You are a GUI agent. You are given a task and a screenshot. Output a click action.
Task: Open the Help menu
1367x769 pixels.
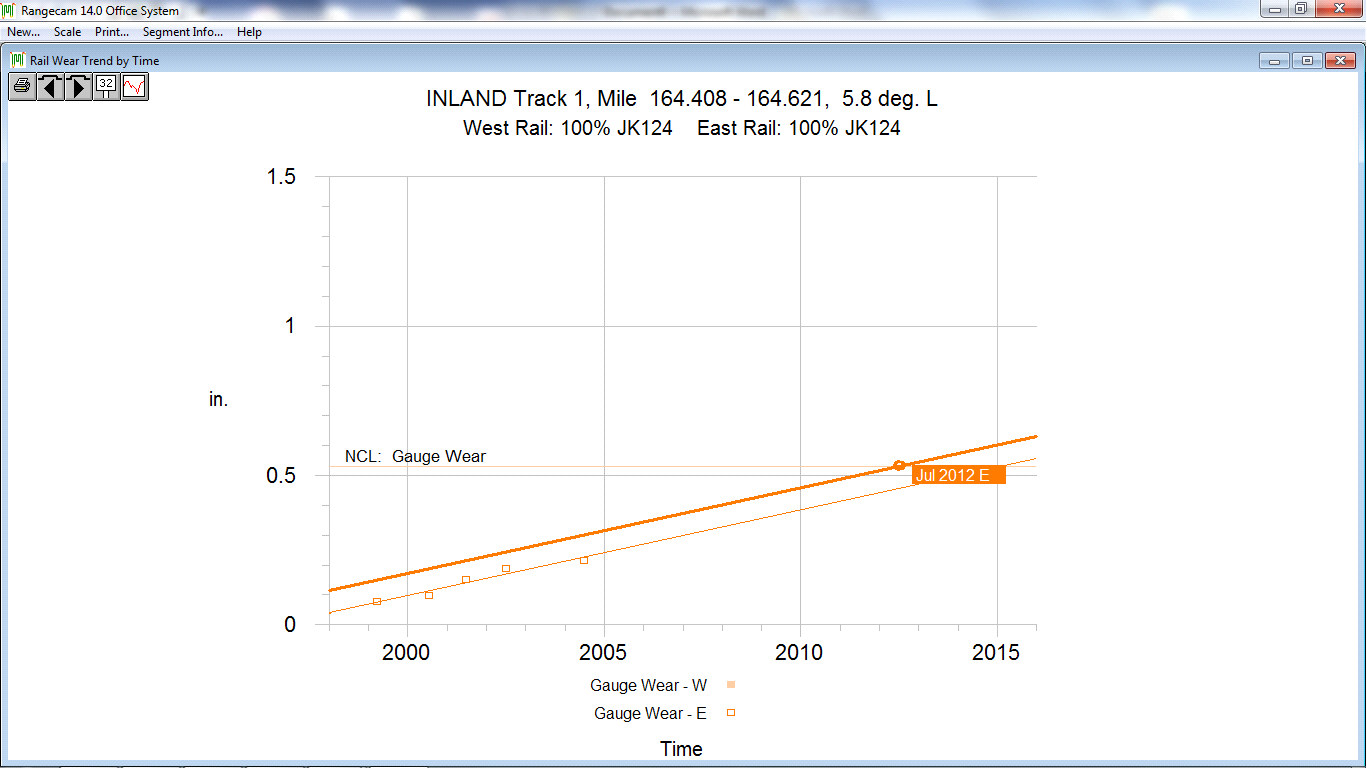249,32
